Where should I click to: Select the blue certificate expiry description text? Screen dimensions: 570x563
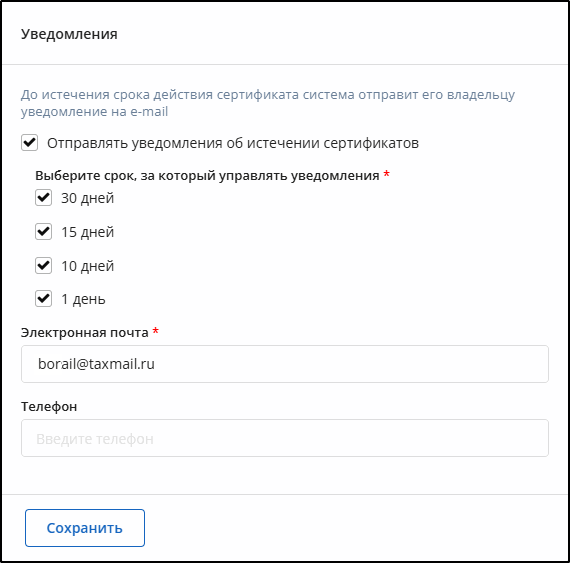268,103
